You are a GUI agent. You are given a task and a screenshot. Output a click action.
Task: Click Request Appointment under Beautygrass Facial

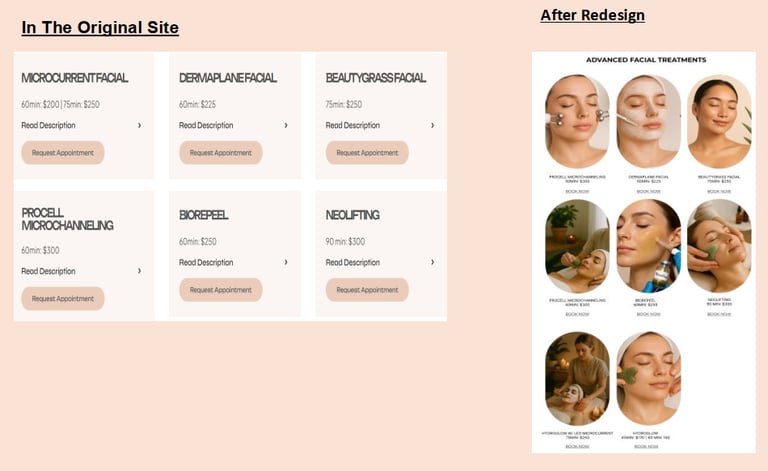pyautogui.click(x=367, y=153)
